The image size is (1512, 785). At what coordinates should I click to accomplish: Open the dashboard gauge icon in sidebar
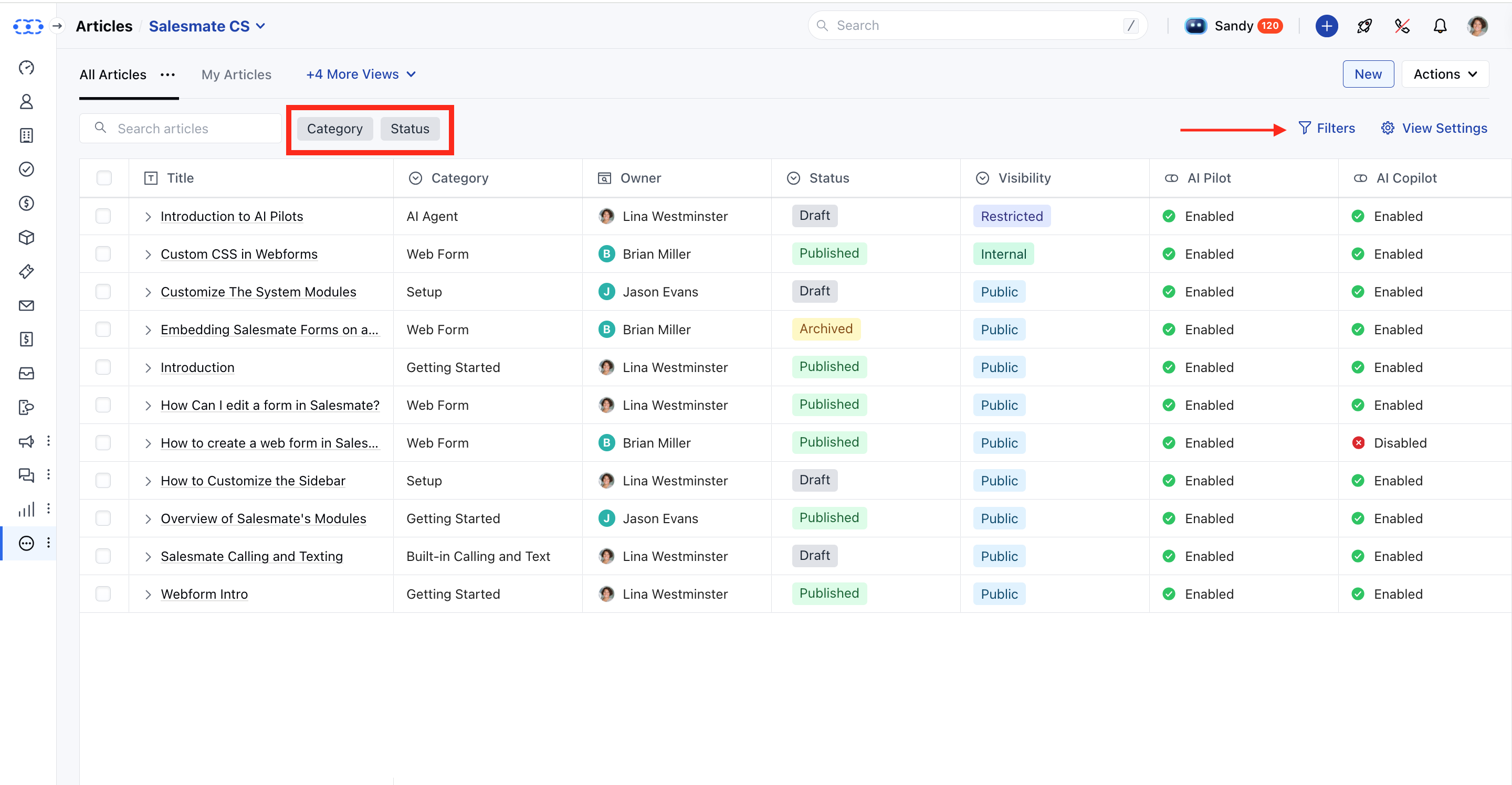click(26, 68)
